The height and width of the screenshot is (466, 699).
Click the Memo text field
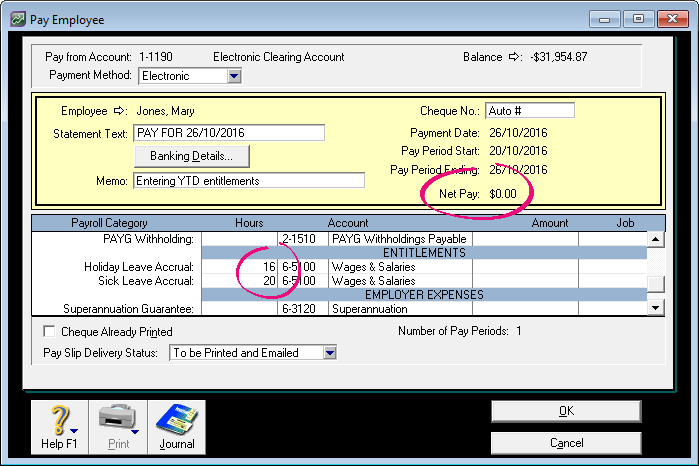click(x=249, y=180)
